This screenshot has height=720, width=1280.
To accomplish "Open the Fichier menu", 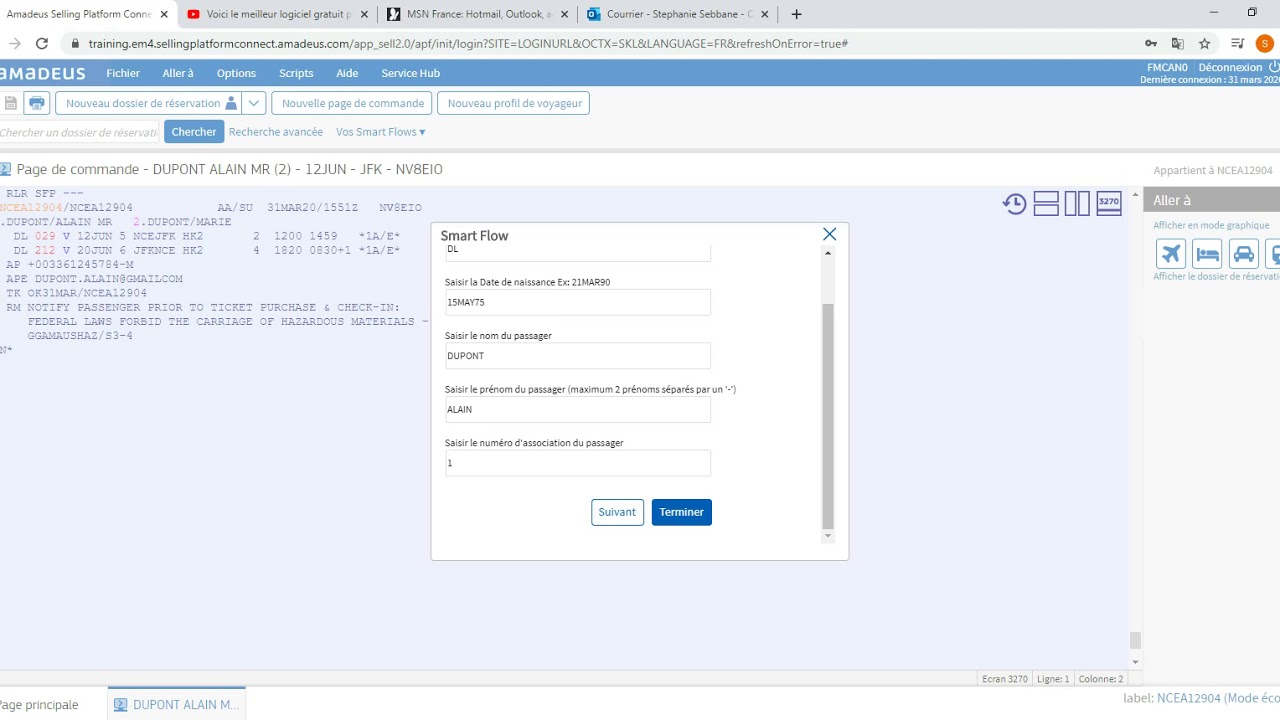I will click(123, 73).
